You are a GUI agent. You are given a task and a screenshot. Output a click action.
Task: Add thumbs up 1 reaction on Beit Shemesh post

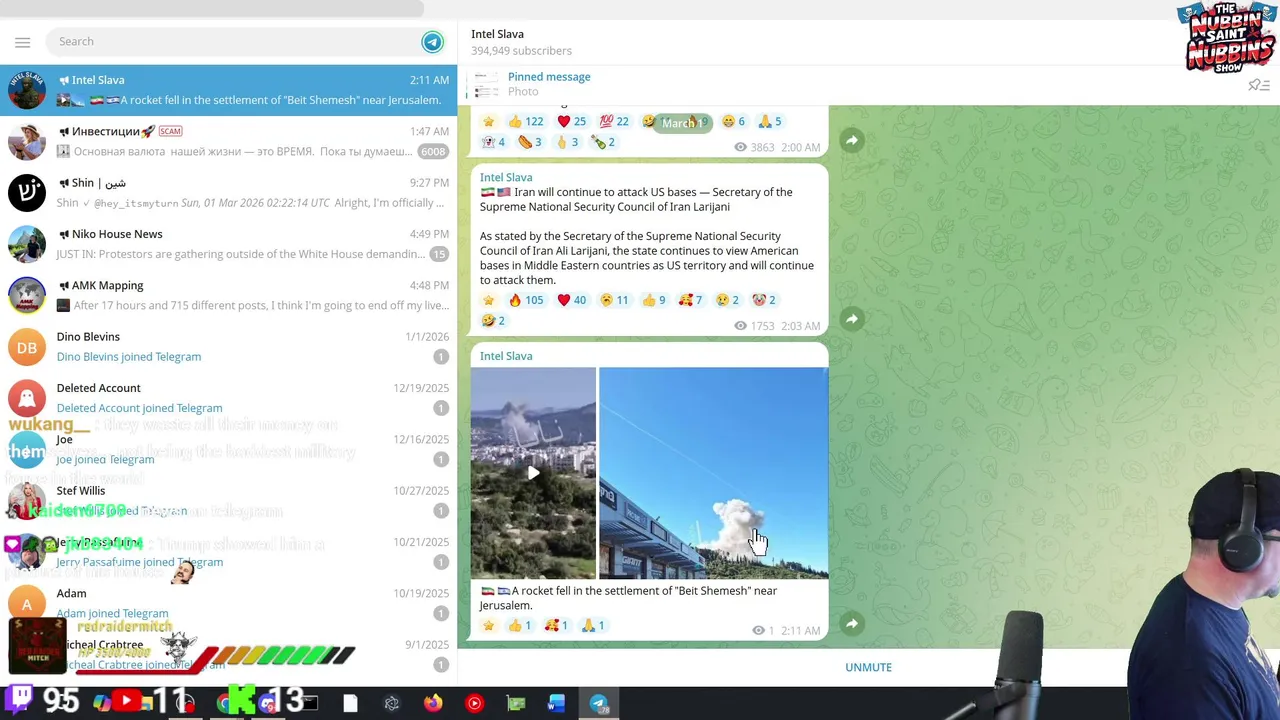[519, 626]
